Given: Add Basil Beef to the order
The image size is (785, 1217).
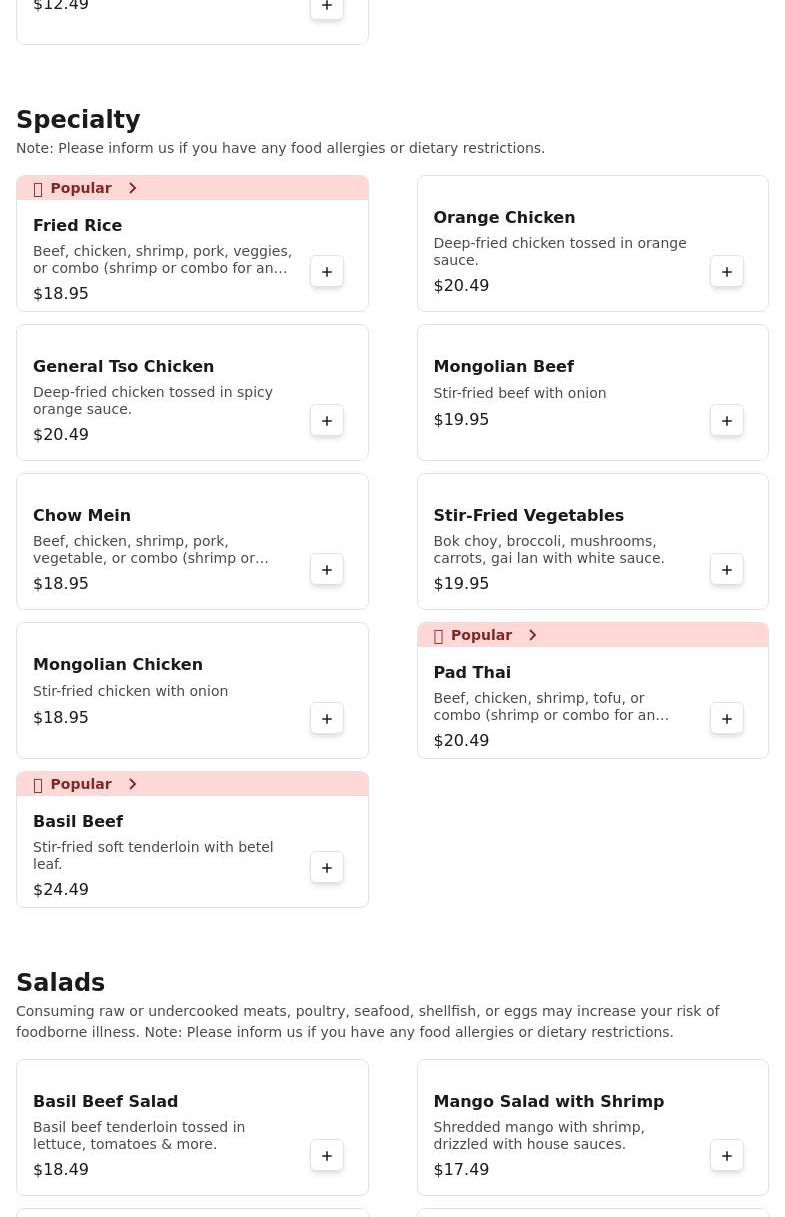Looking at the screenshot, I should point(327,868).
